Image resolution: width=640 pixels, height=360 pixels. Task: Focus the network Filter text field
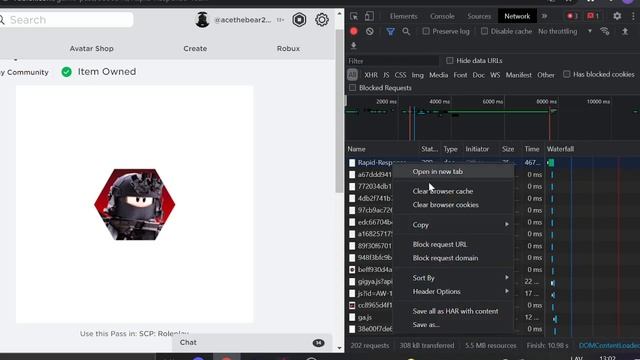tap(392, 61)
